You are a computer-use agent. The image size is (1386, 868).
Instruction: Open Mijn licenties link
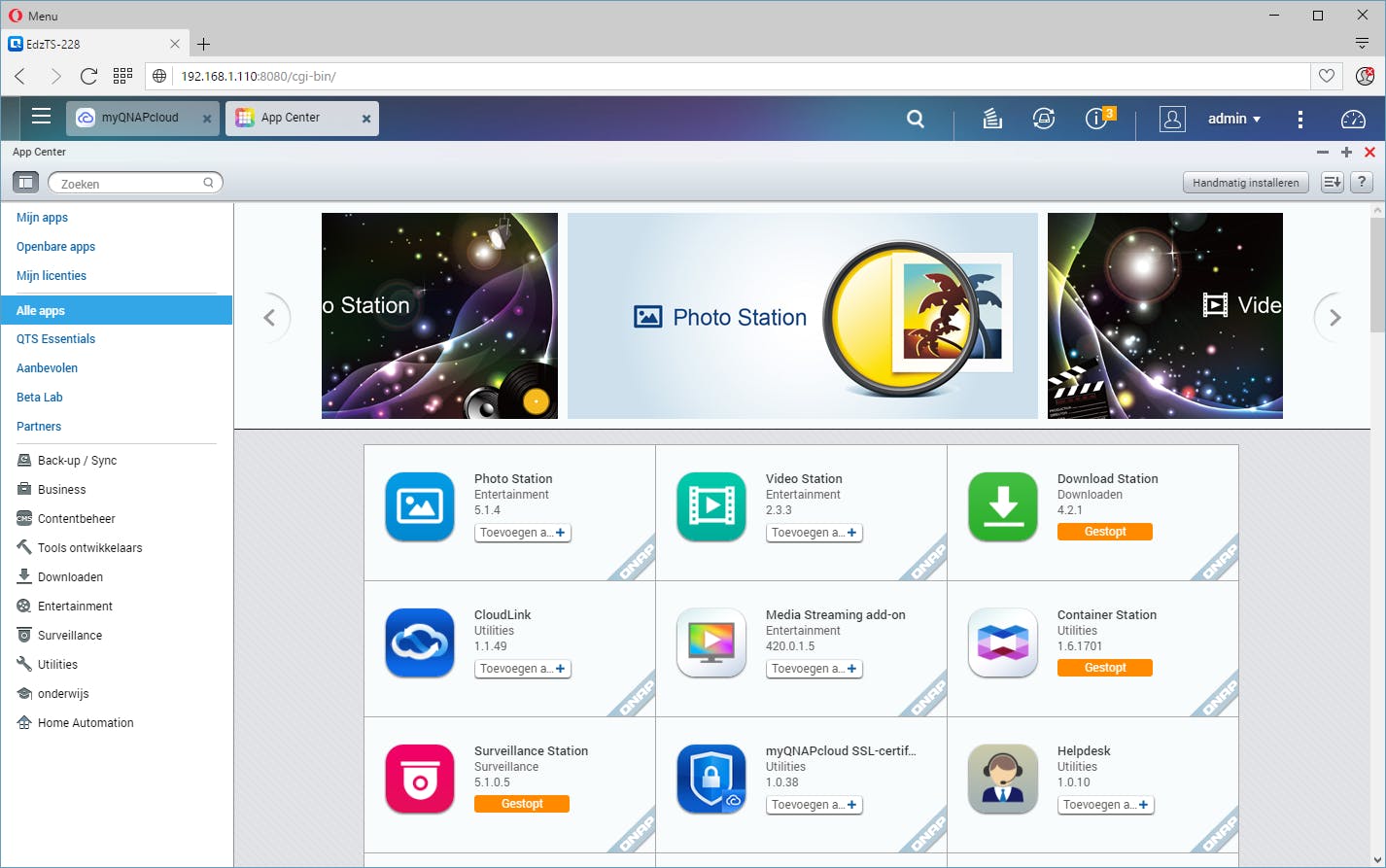click(52, 276)
